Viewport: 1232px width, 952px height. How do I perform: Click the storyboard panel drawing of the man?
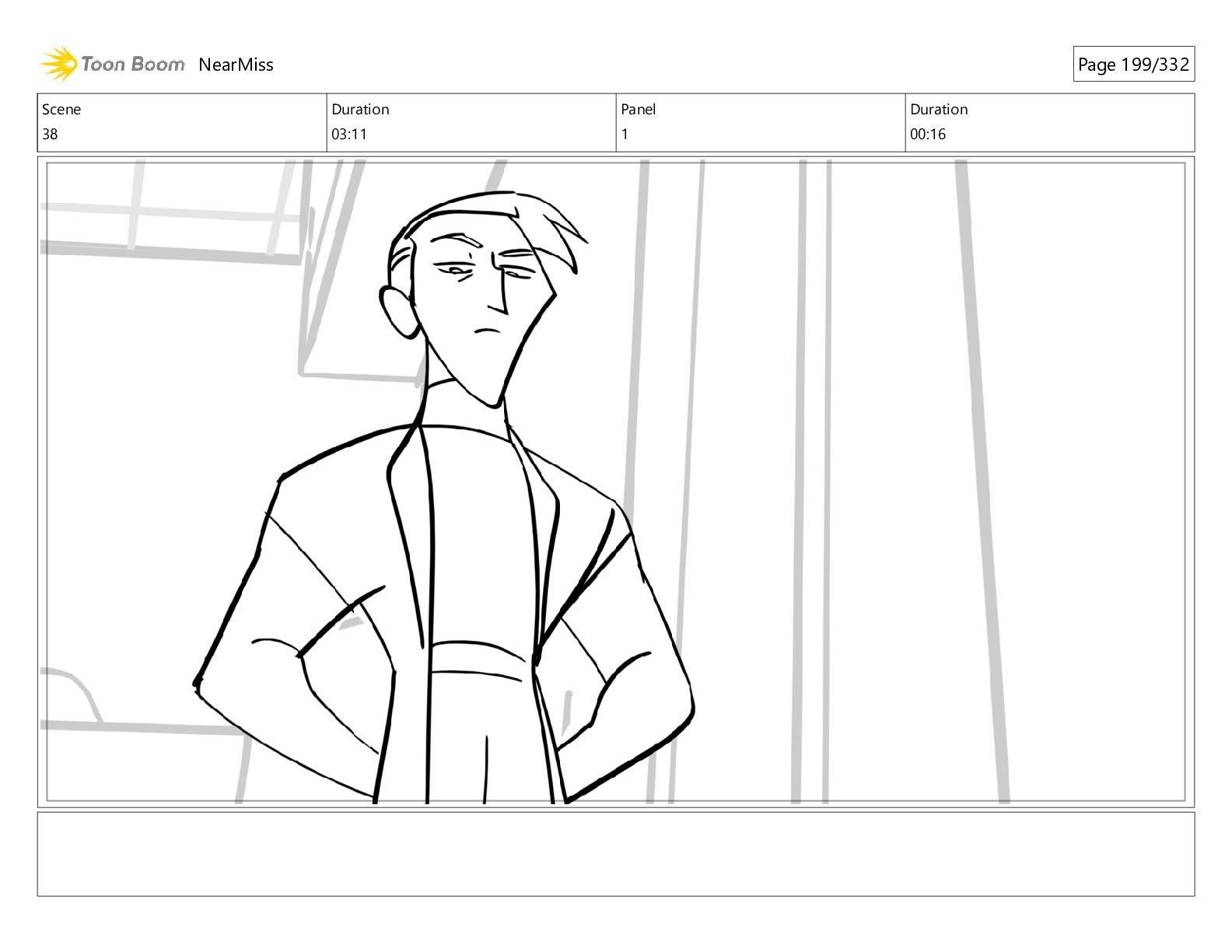click(616, 481)
